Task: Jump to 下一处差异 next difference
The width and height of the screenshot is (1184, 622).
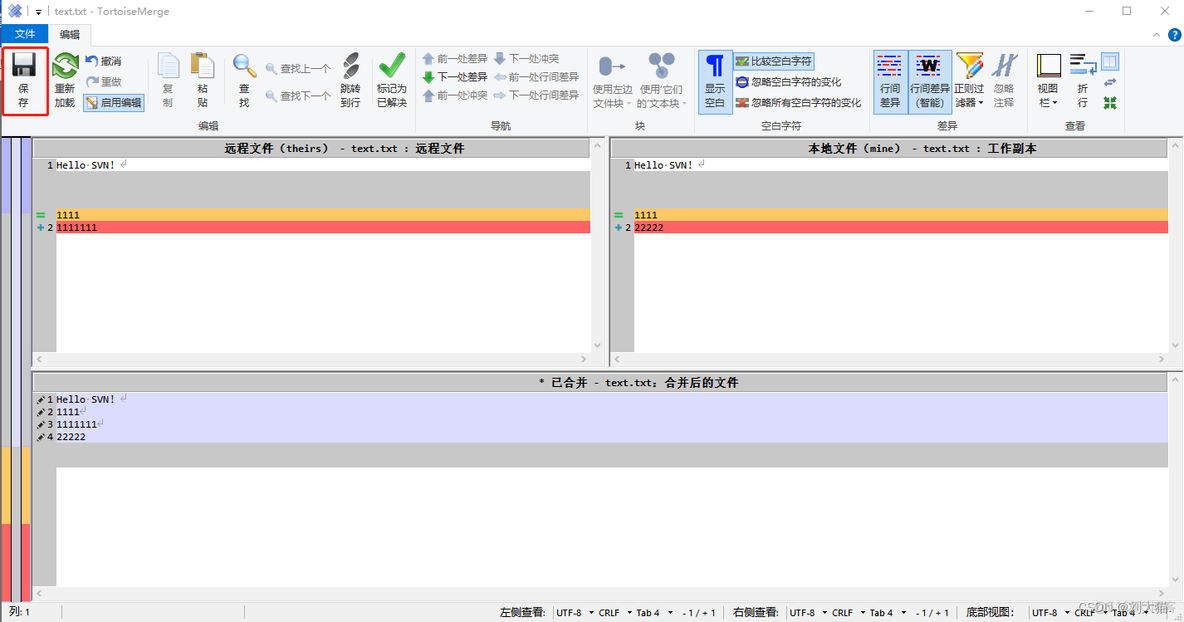Action: 455,77
